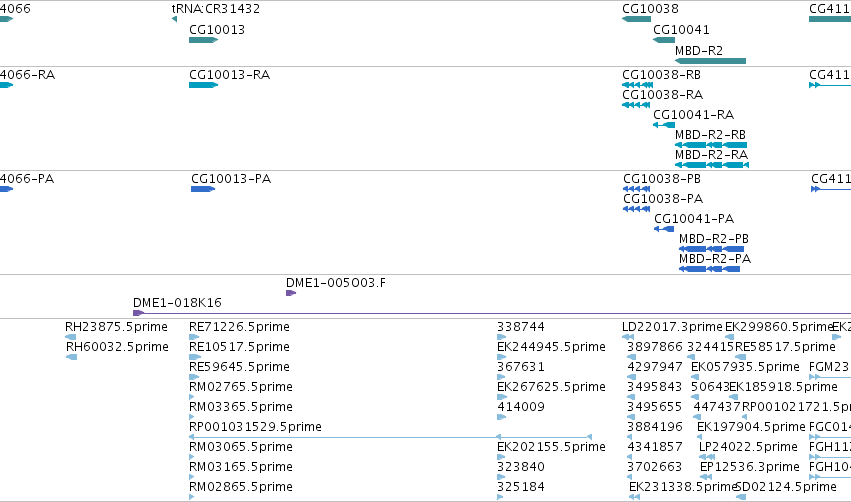This screenshot has width=851, height=502.
Task: Select the LP24022.5prime EST label
Action: click(748, 447)
